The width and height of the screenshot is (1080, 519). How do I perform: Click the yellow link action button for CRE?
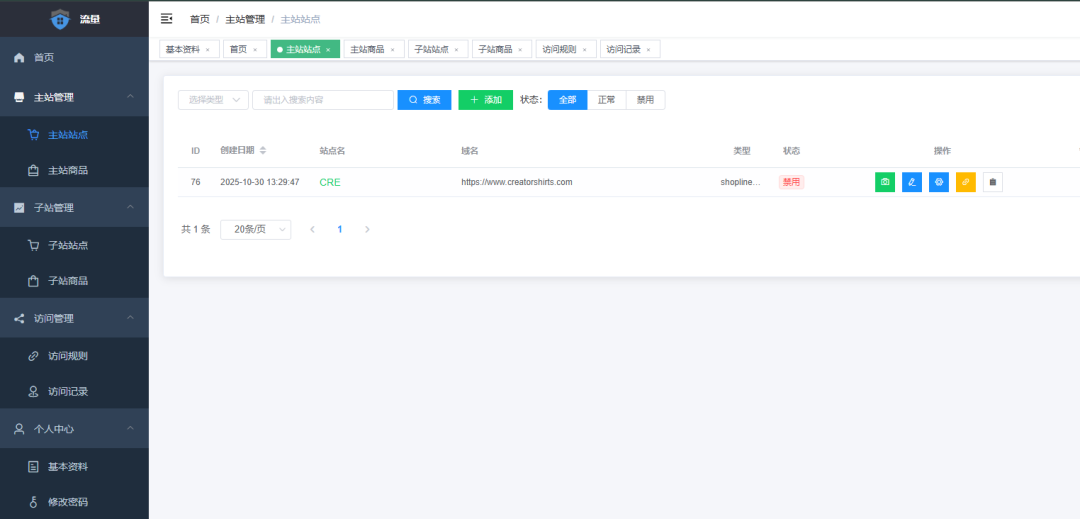point(966,182)
